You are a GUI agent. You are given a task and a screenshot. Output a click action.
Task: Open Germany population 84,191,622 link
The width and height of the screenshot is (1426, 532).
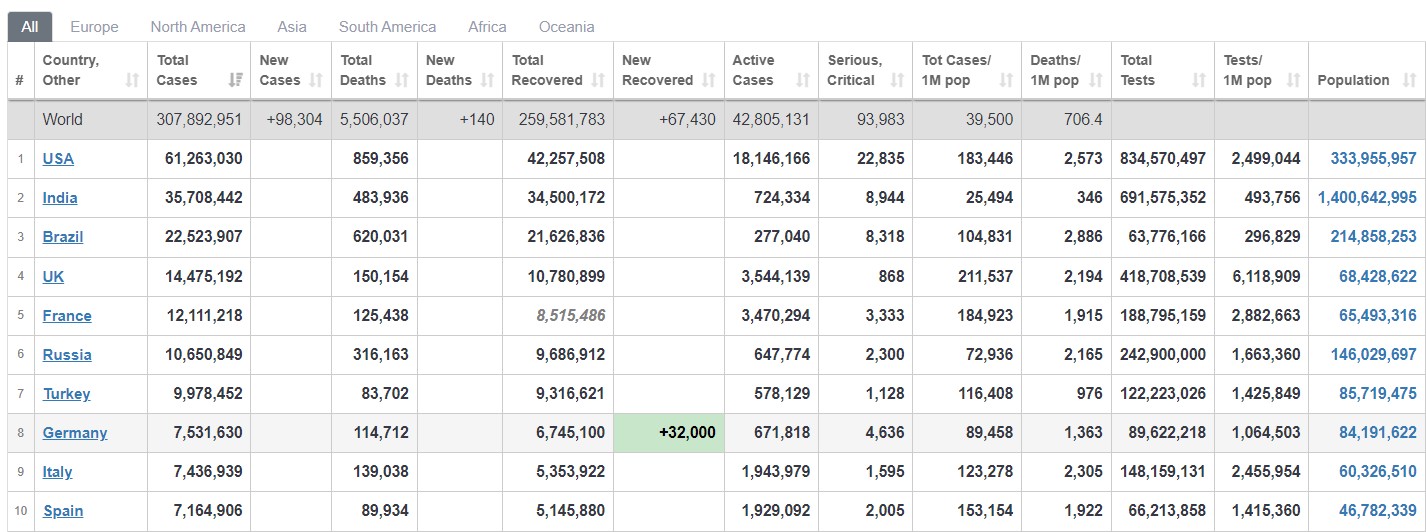click(x=1378, y=433)
